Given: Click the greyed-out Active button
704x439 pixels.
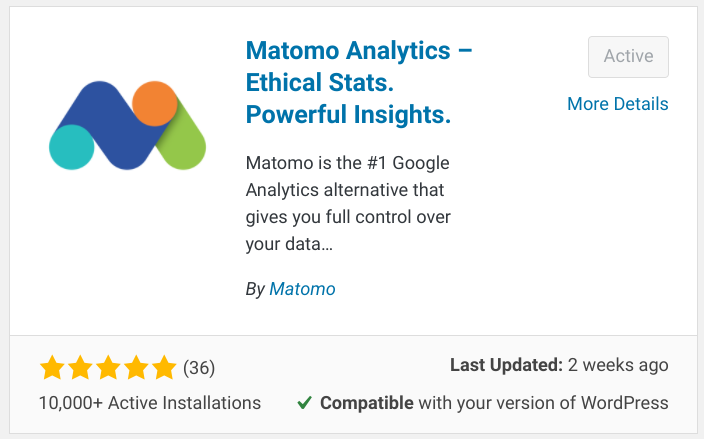Looking at the screenshot, I should 628,57.
